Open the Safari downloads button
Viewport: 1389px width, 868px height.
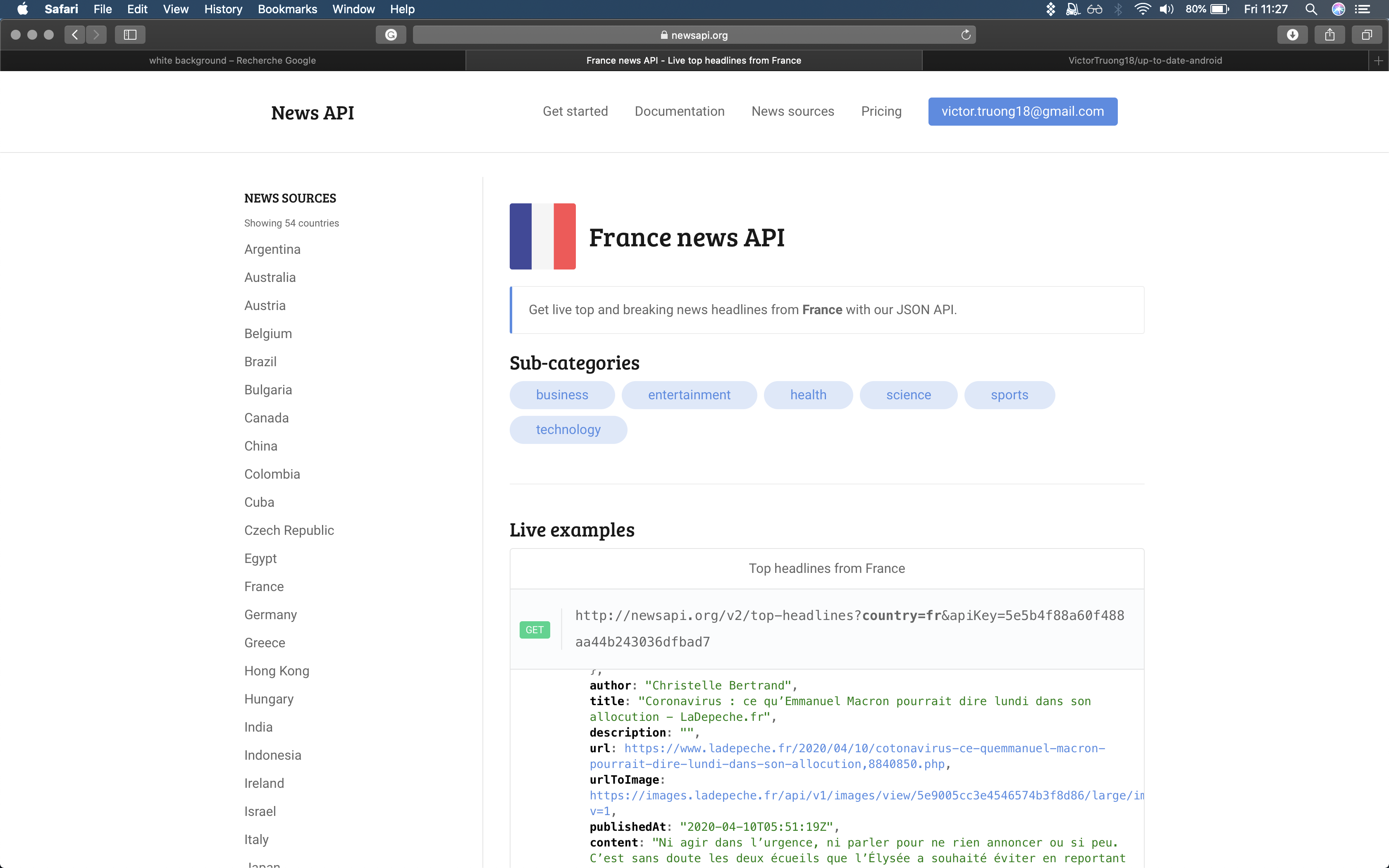coord(1292,34)
